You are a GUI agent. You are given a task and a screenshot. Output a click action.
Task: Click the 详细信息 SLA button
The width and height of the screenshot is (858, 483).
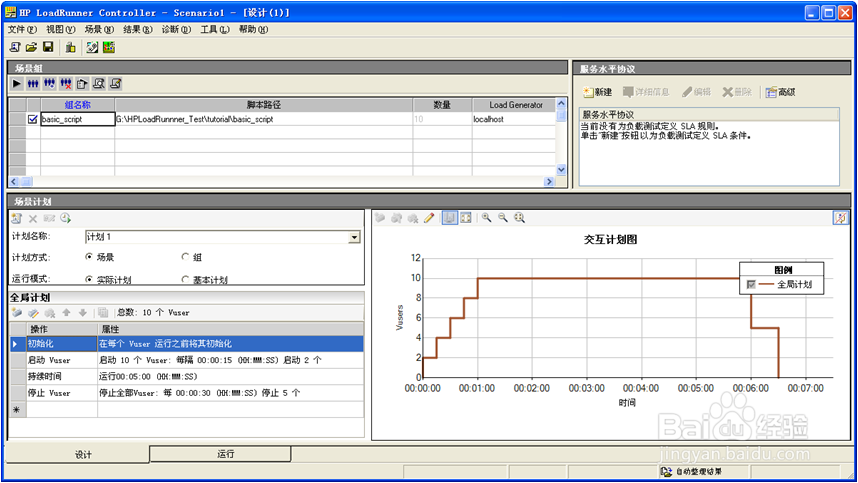click(x=646, y=92)
